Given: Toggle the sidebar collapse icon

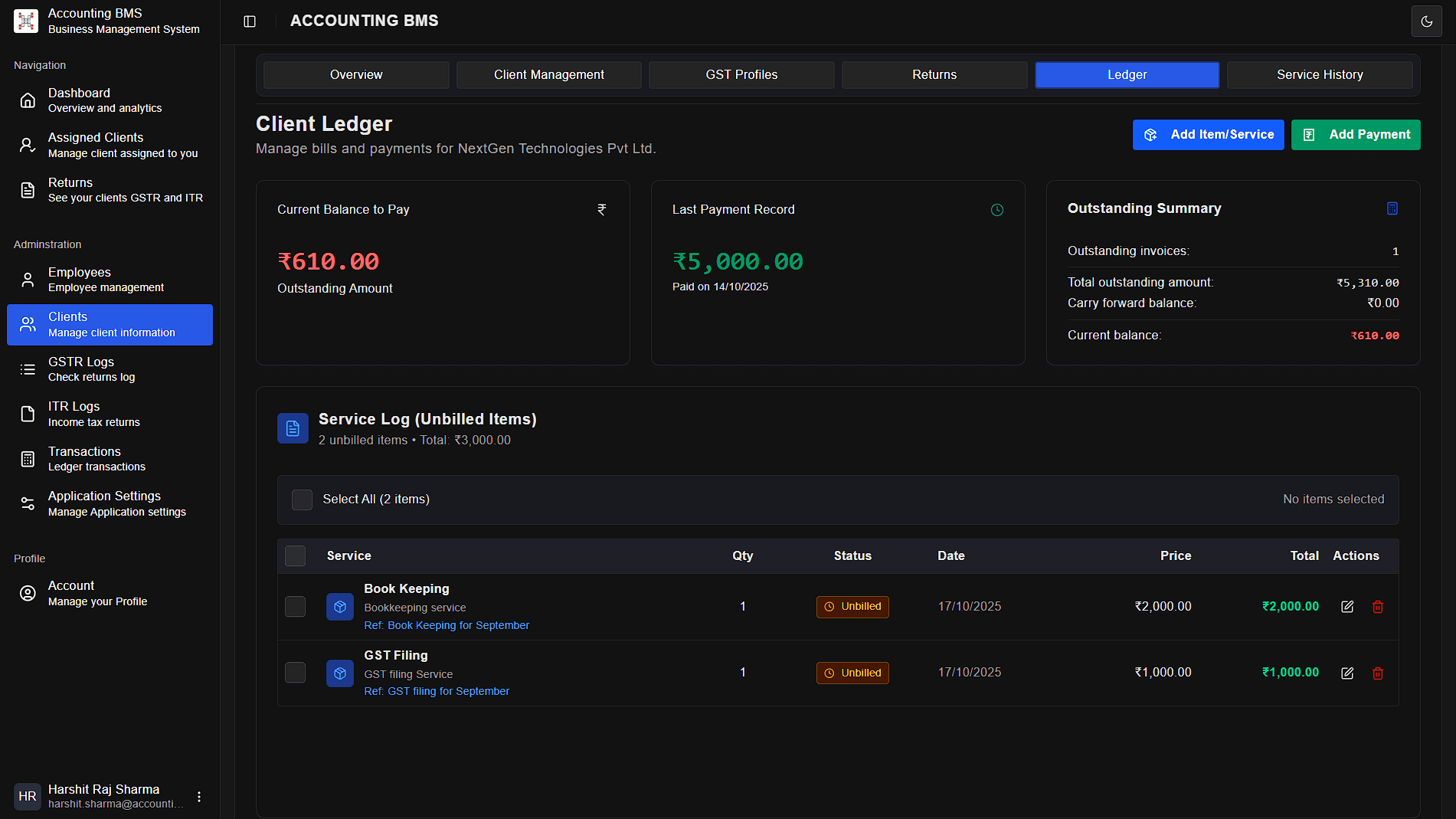Looking at the screenshot, I should [x=250, y=21].
